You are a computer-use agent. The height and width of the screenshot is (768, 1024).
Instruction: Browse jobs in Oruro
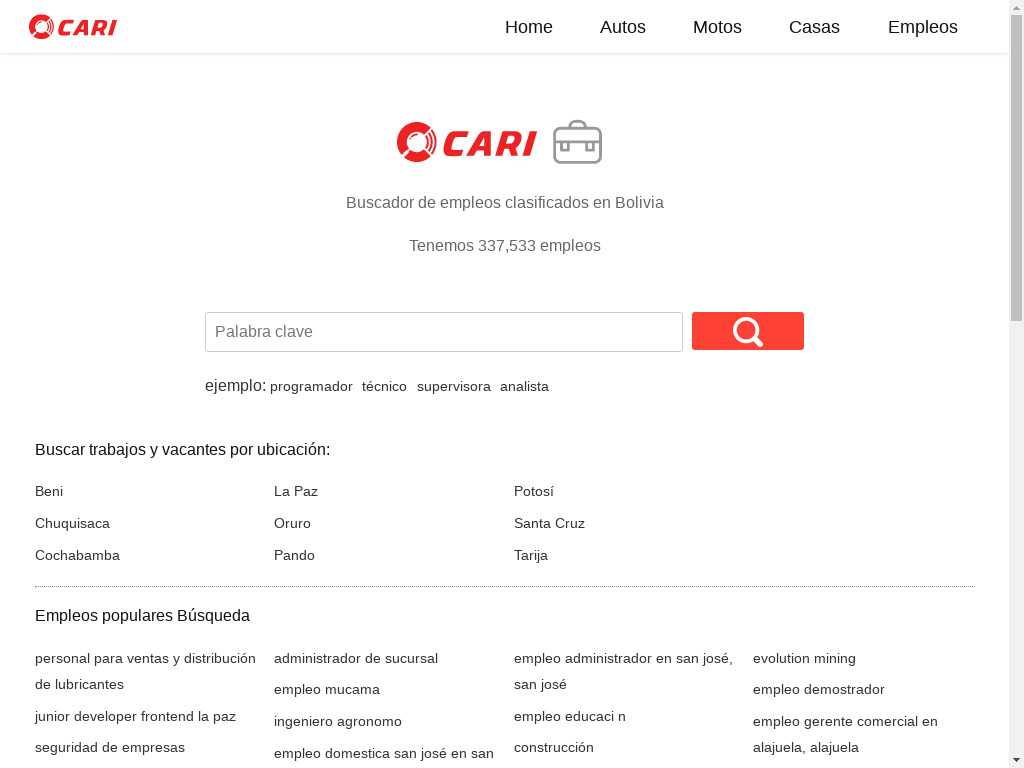point(292,523)
